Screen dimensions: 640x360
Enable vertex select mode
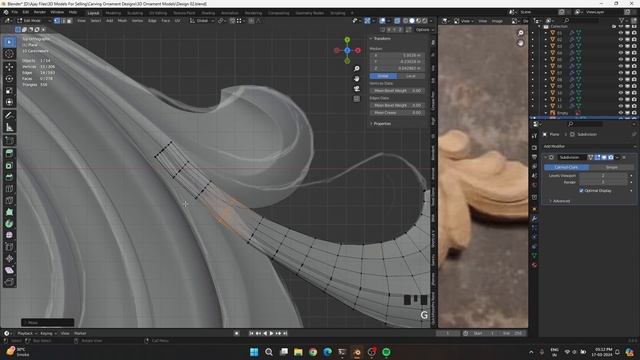(57, 20)
